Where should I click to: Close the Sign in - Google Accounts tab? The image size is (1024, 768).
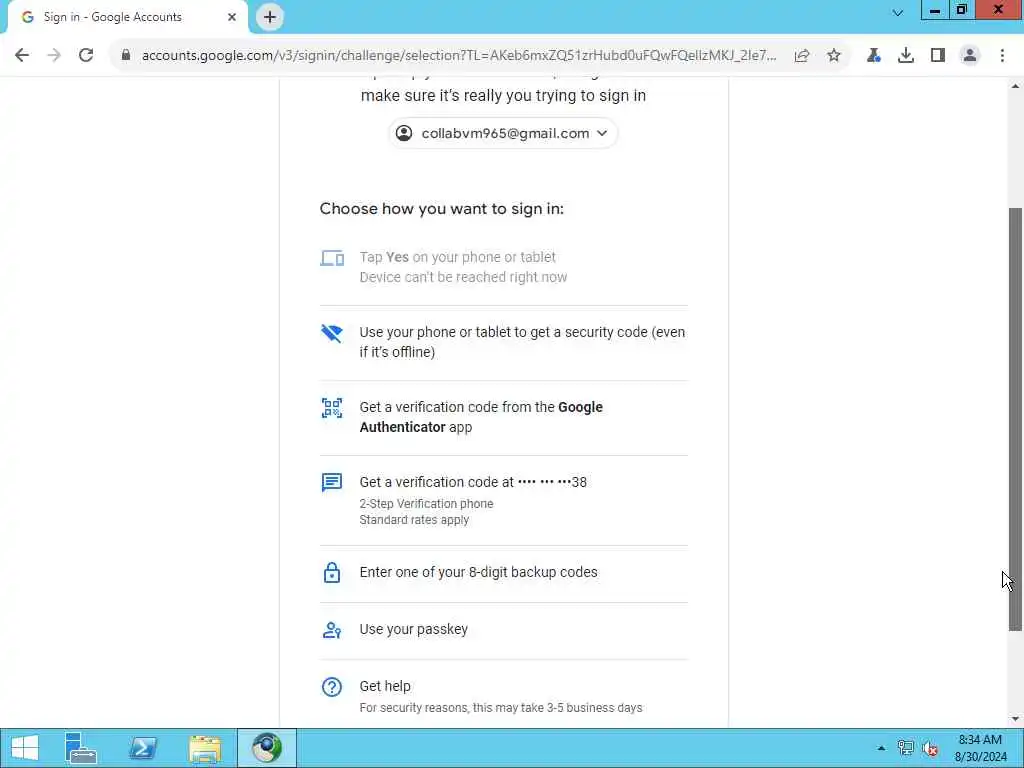232,17
